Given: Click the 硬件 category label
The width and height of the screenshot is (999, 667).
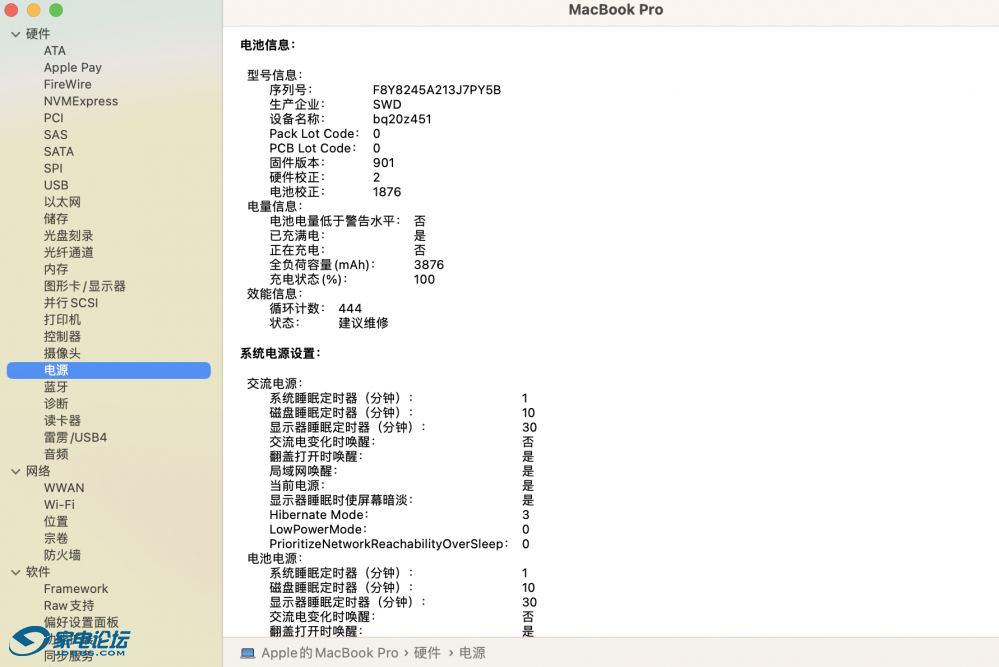Looking at the screenshot, I should (38, 34).
